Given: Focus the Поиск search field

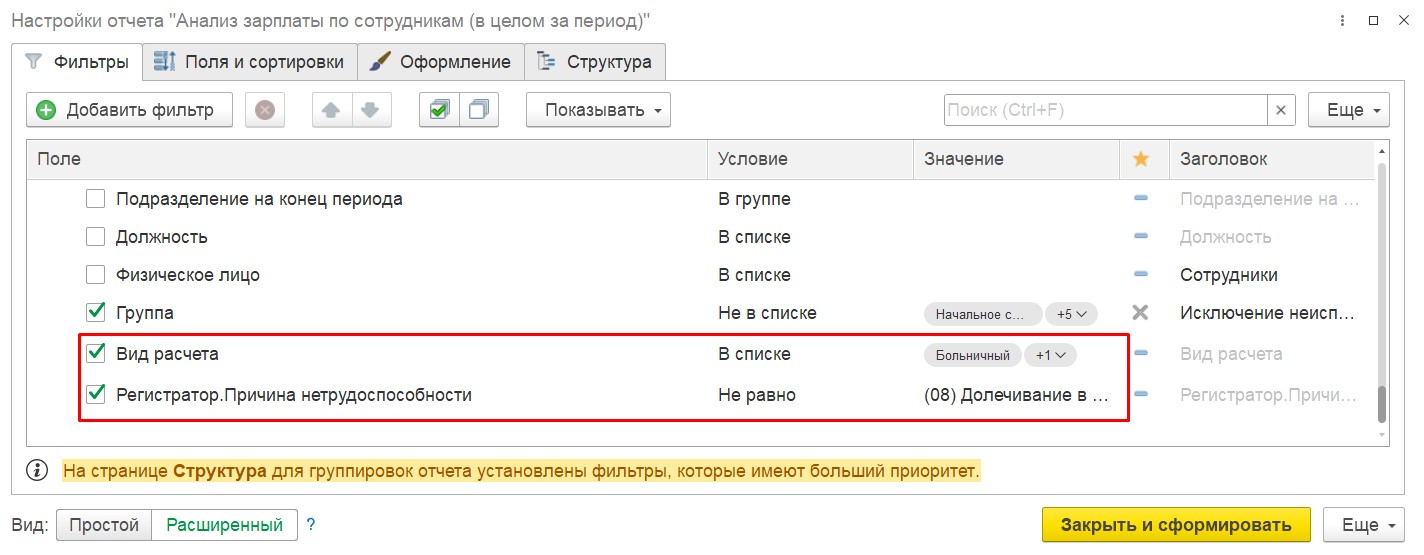Looking at the screenshot, I should [1105, 110].
